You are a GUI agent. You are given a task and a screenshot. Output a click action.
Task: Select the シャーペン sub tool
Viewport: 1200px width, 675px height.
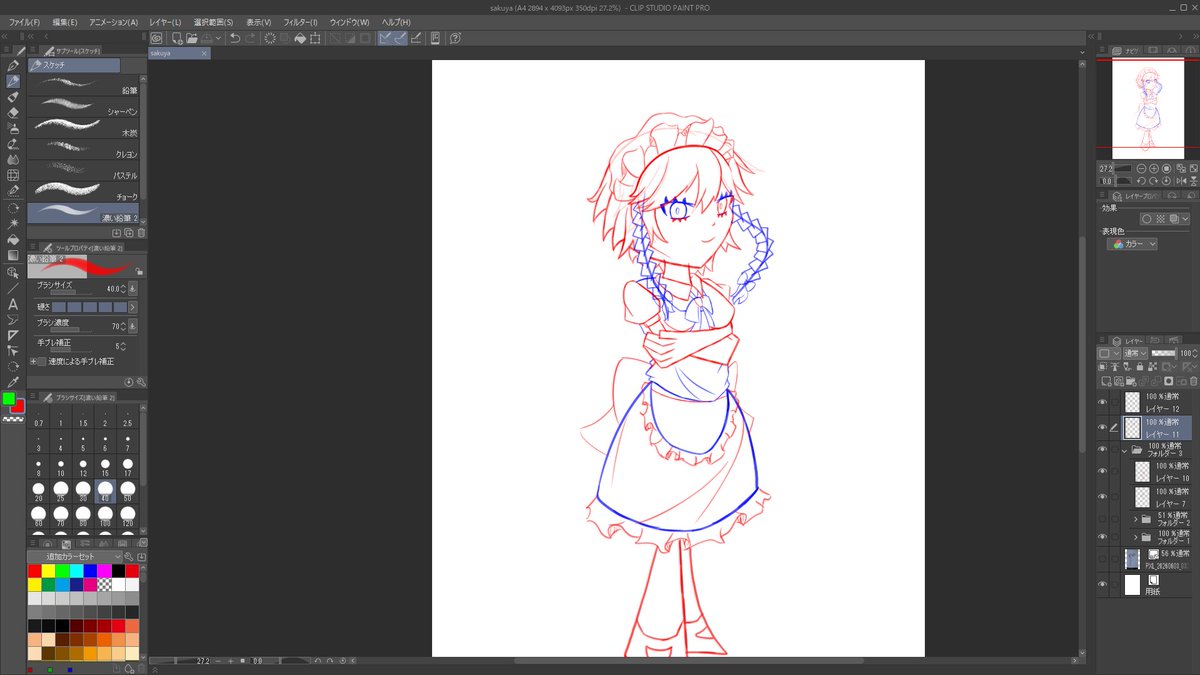(x=84, y=107)
